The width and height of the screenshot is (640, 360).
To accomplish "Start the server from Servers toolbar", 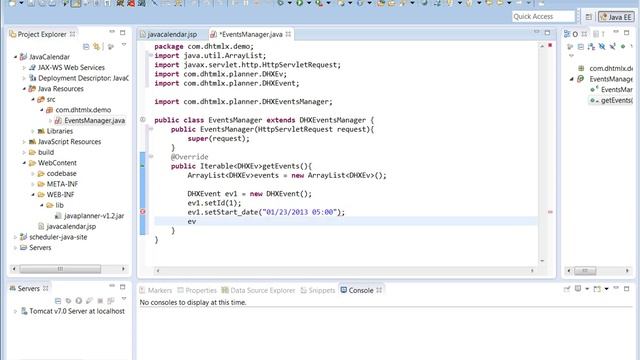I will 79,301.
